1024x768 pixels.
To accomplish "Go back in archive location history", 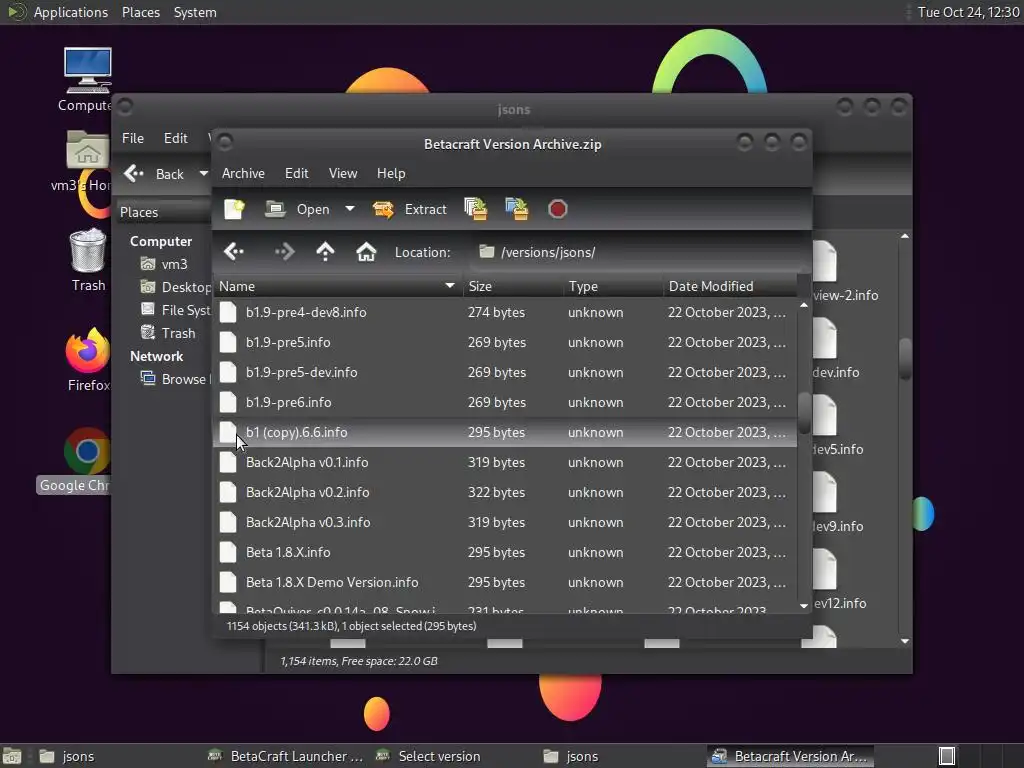I will tap(234, 251).
